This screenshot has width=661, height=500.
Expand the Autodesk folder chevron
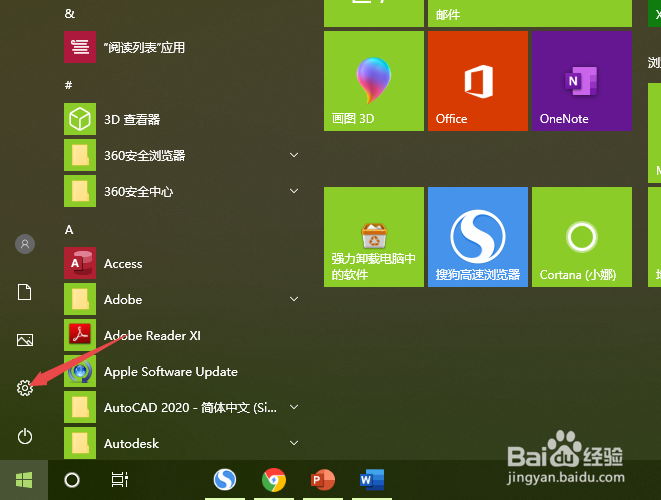point(294,443)
